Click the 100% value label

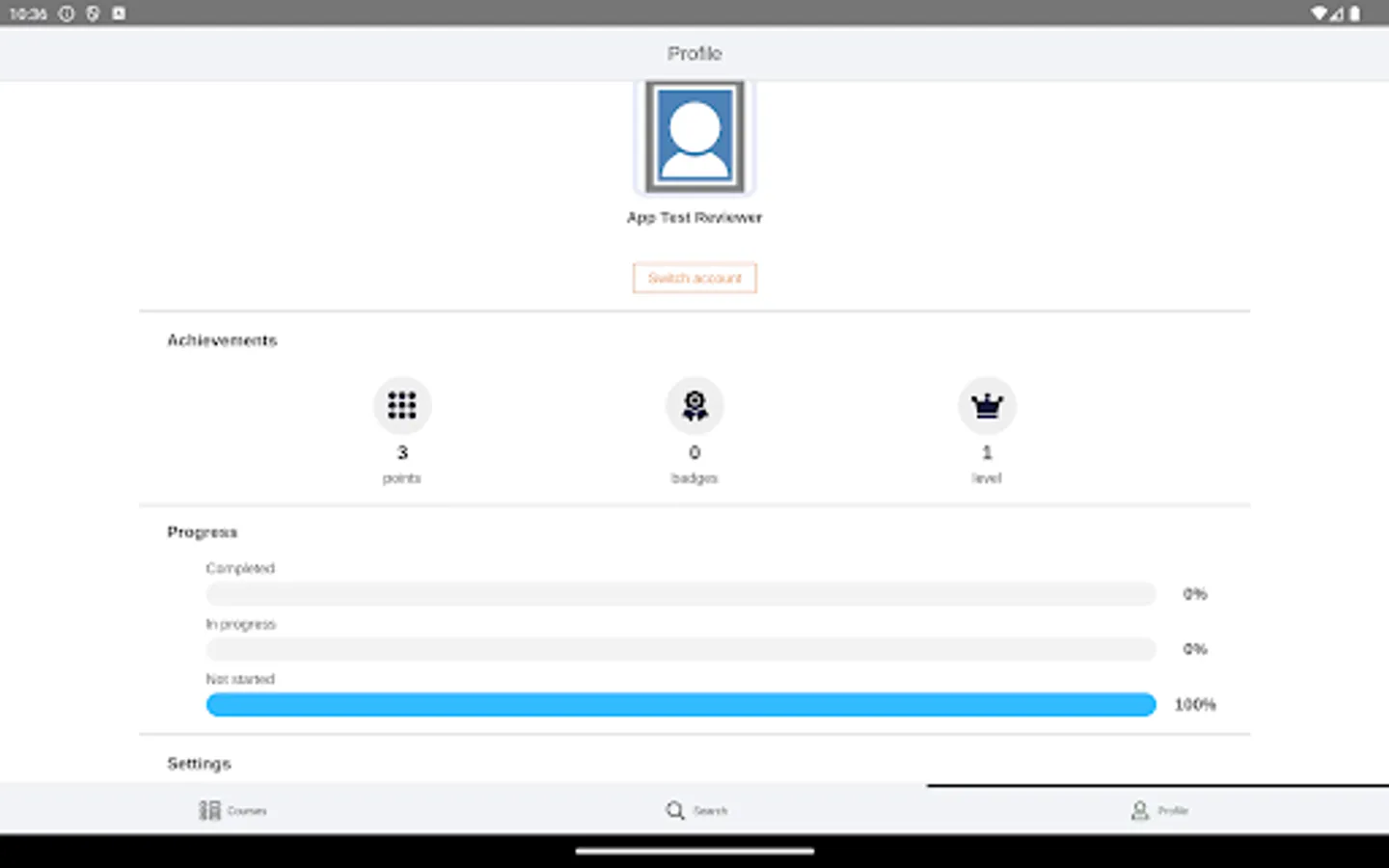point(1195,705)
